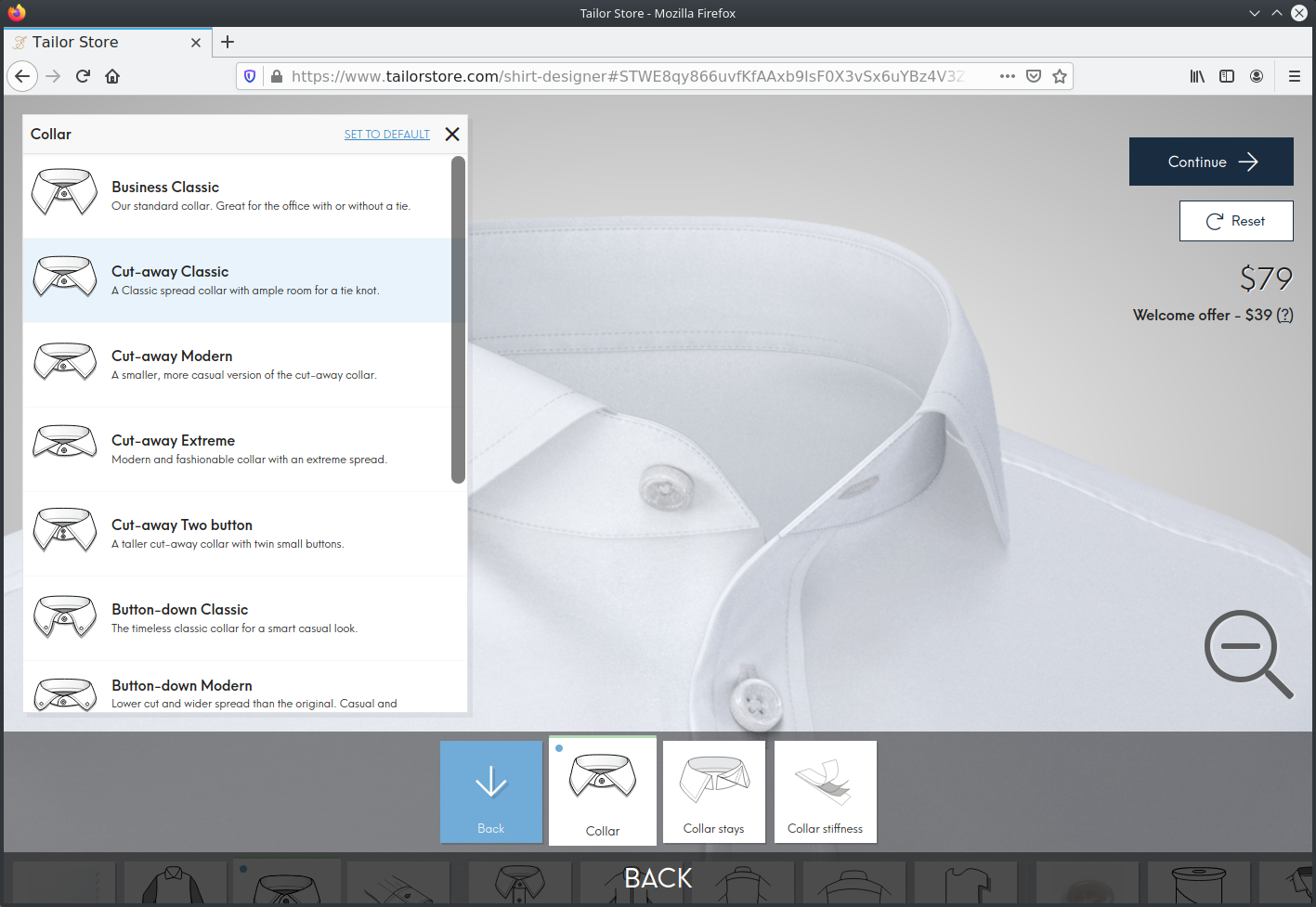Open the Collar tile in bottom bar
This screenshot has height=907, width=1316.
603,791
